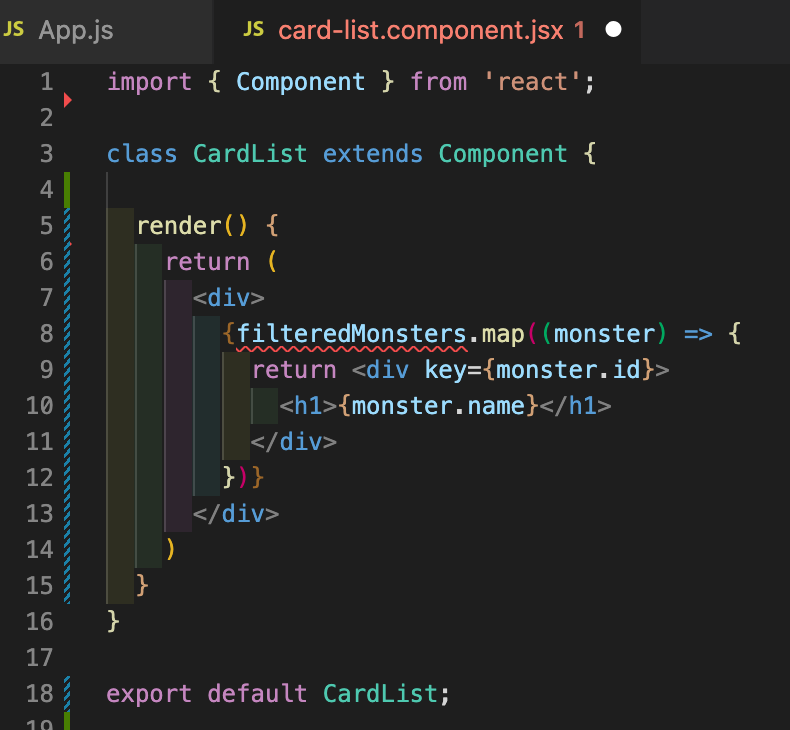The width and height of the screenshot is (790, 730).
Task: Click opening '<div>' tag on line 7
Action: point(229,298)
